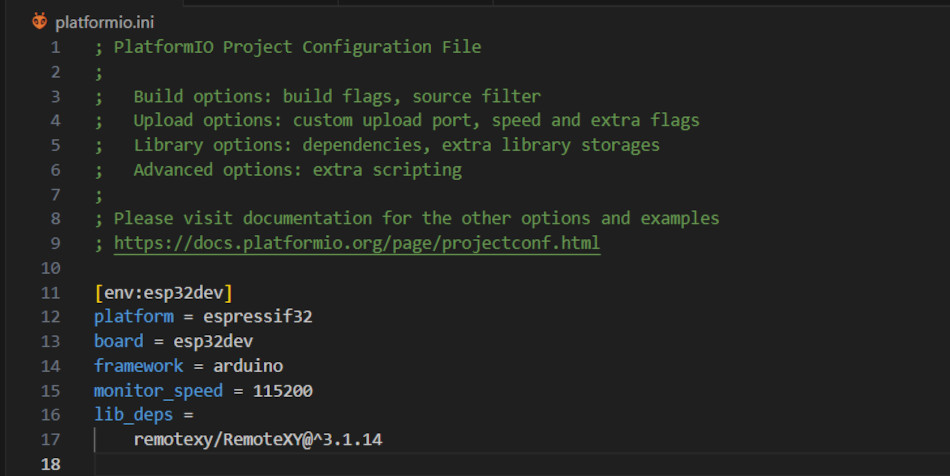Click the 'framework' key
This screenshot has width=950, height=476.
139,366
